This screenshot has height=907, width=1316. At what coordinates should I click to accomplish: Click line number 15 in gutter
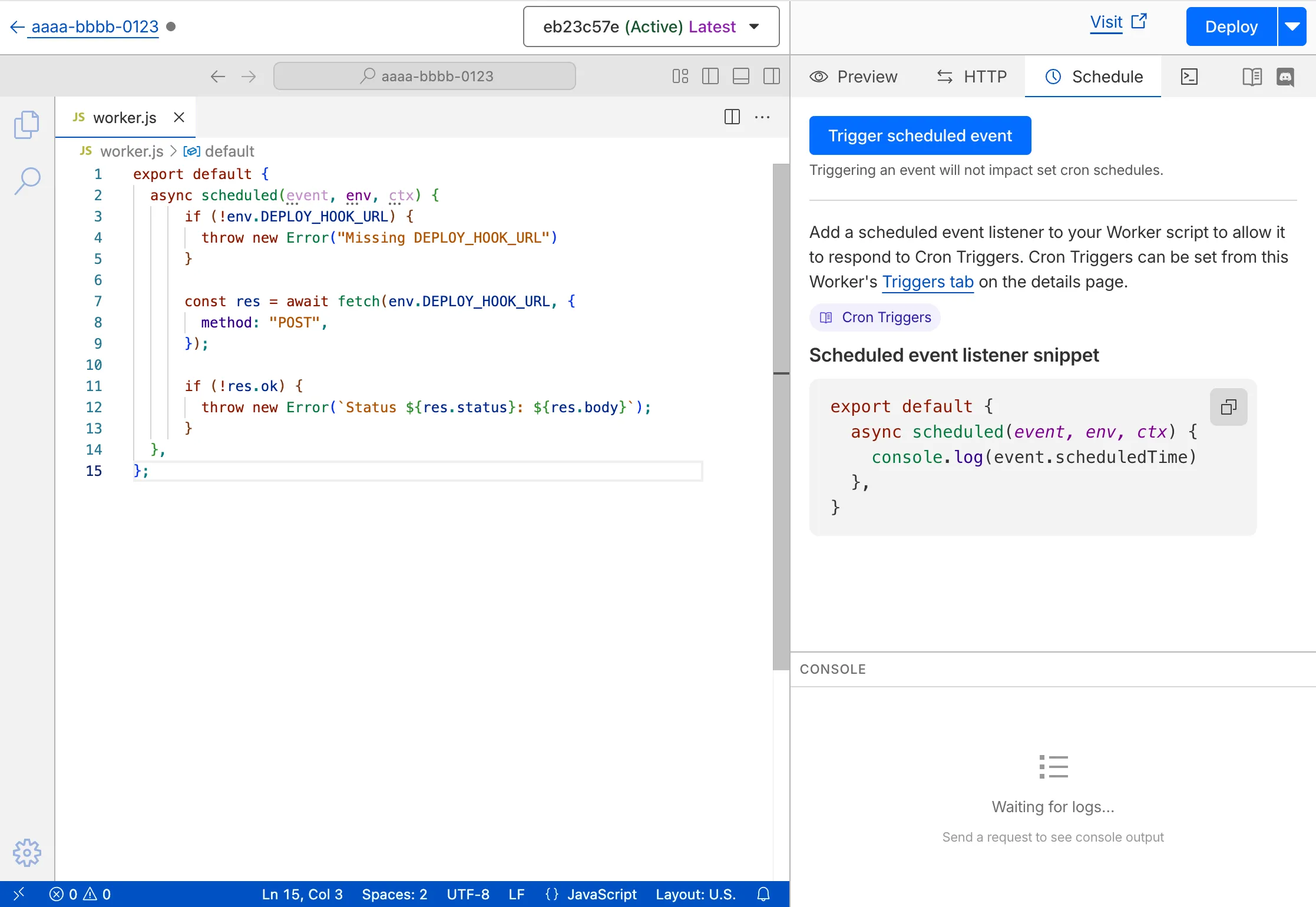point(94,471)
